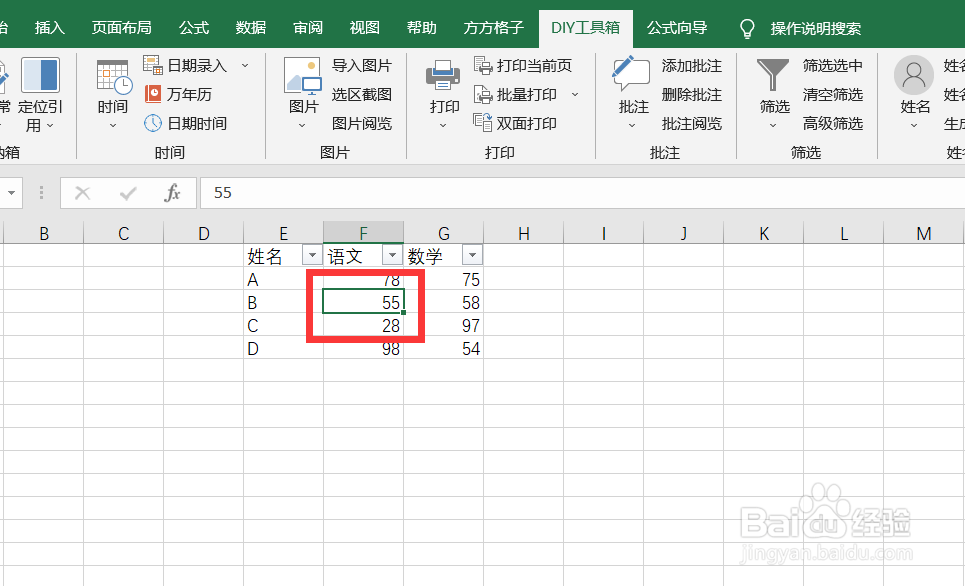Click 删除批注 button
This screenshot has width=965, height=586.
(x=692, y=94)
